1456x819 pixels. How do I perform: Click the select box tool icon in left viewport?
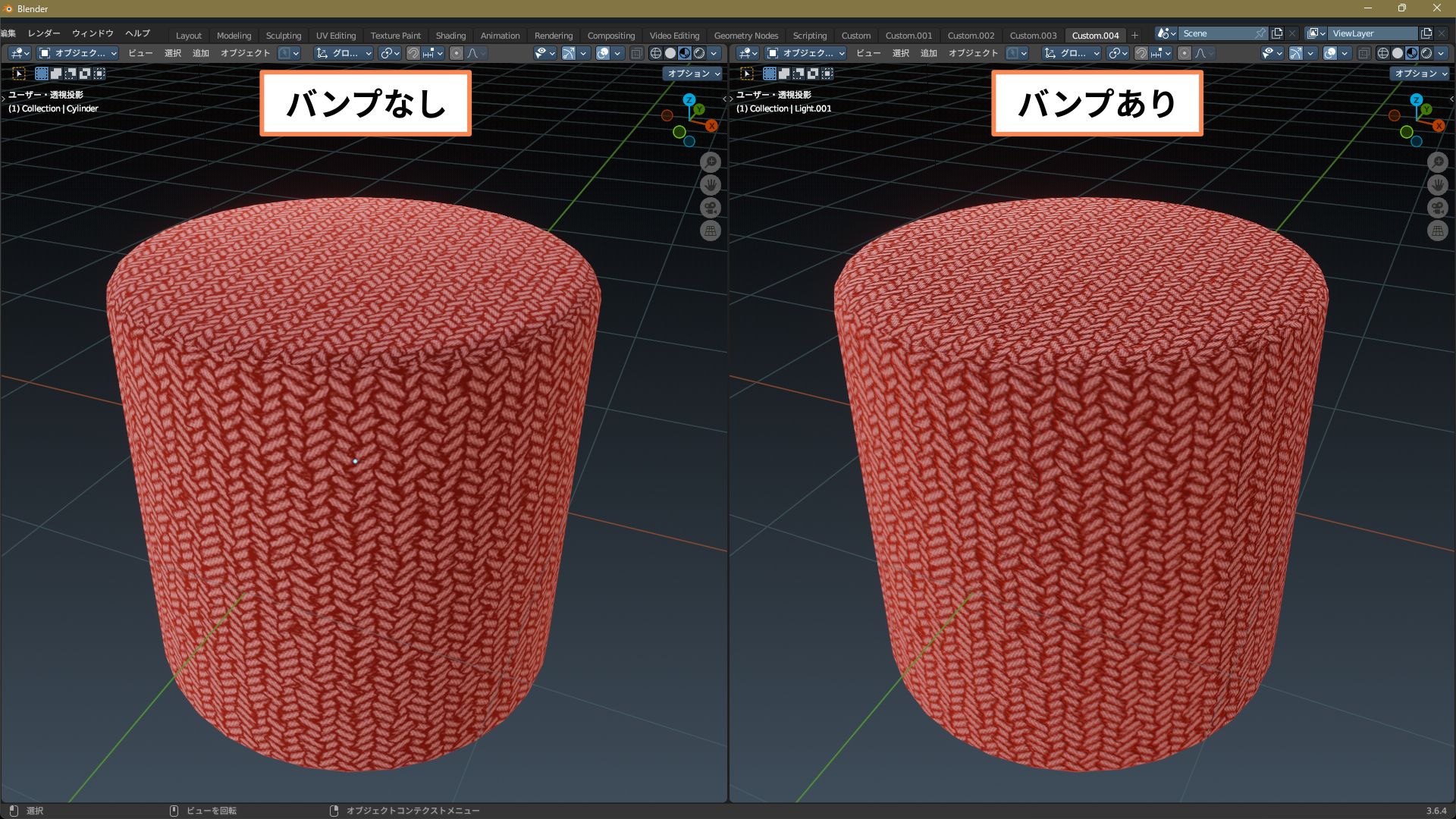coord(19,74)
